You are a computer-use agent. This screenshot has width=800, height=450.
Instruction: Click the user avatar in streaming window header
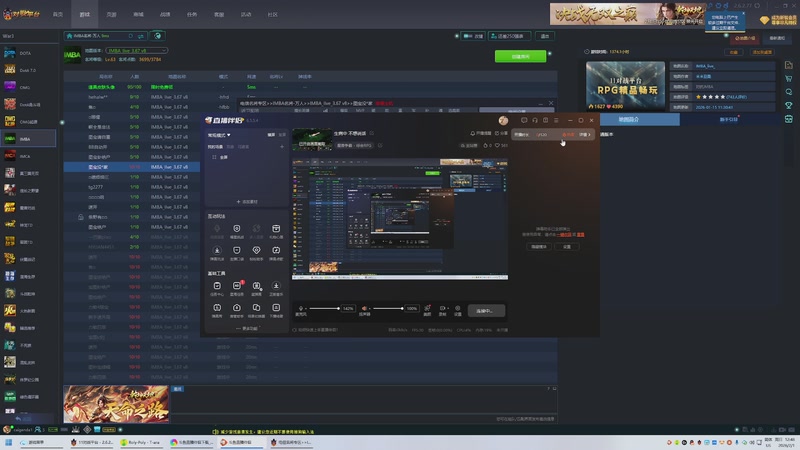click(x=503, y=120)
